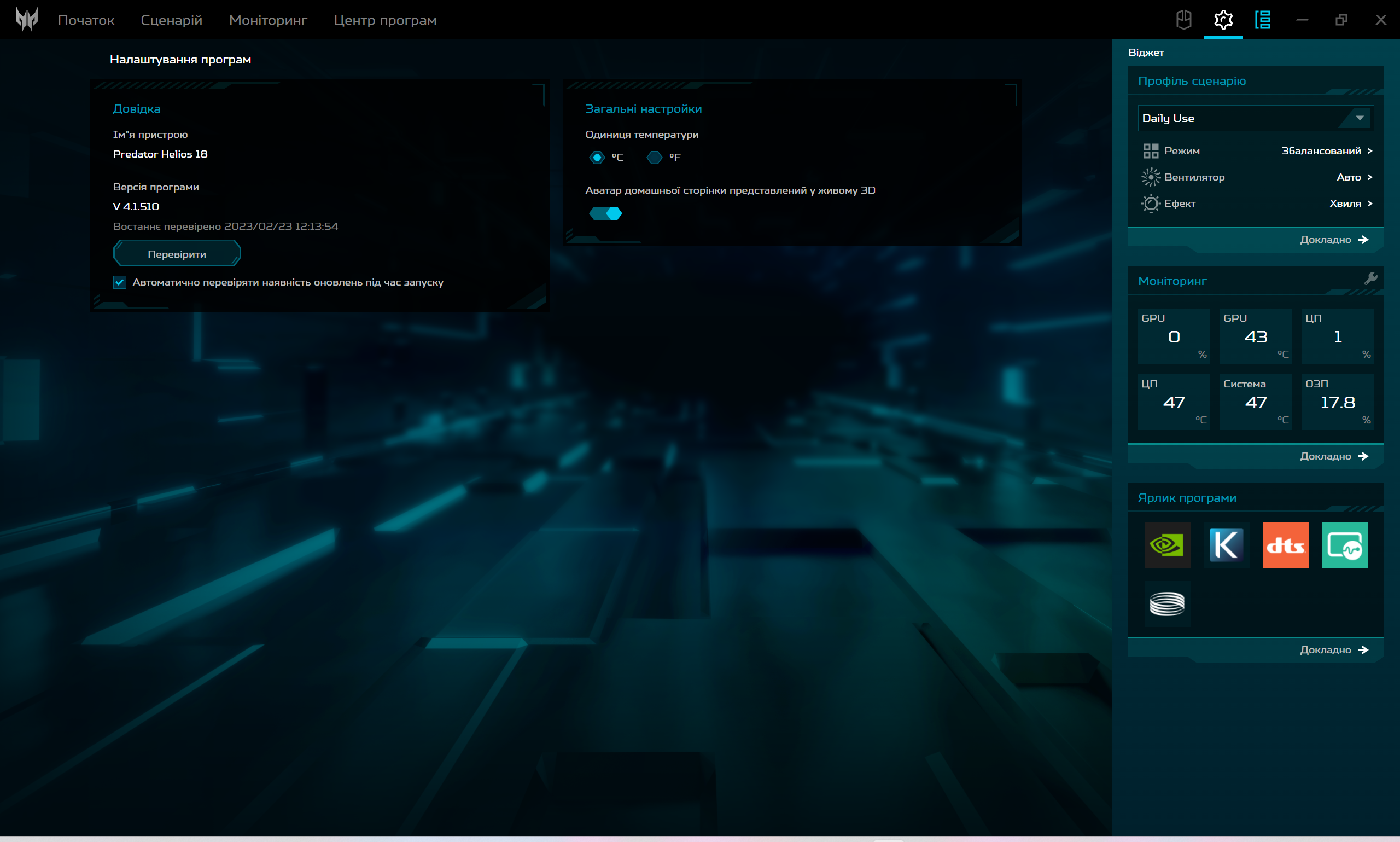This screenshot has width=1400, height=842.
Task: Expand Вентилятор Авто option
Action: [1353, 177]
